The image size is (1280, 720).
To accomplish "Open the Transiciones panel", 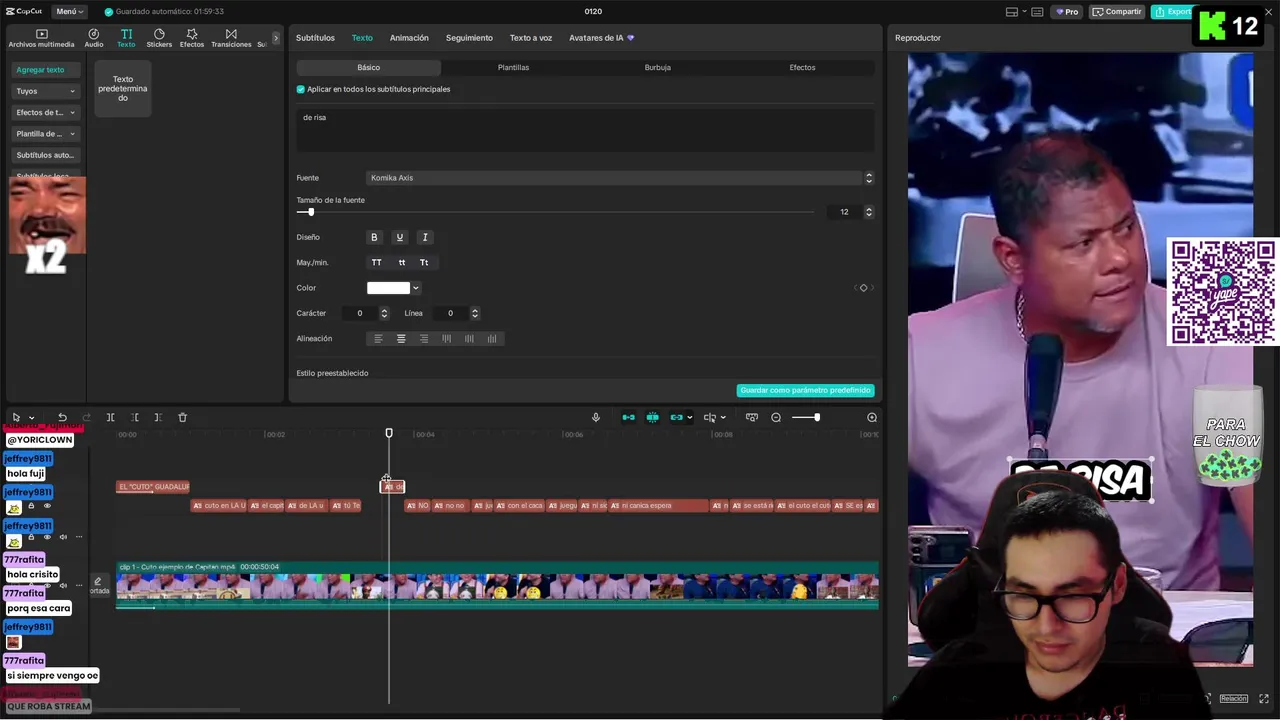I will tap(231, 38).
